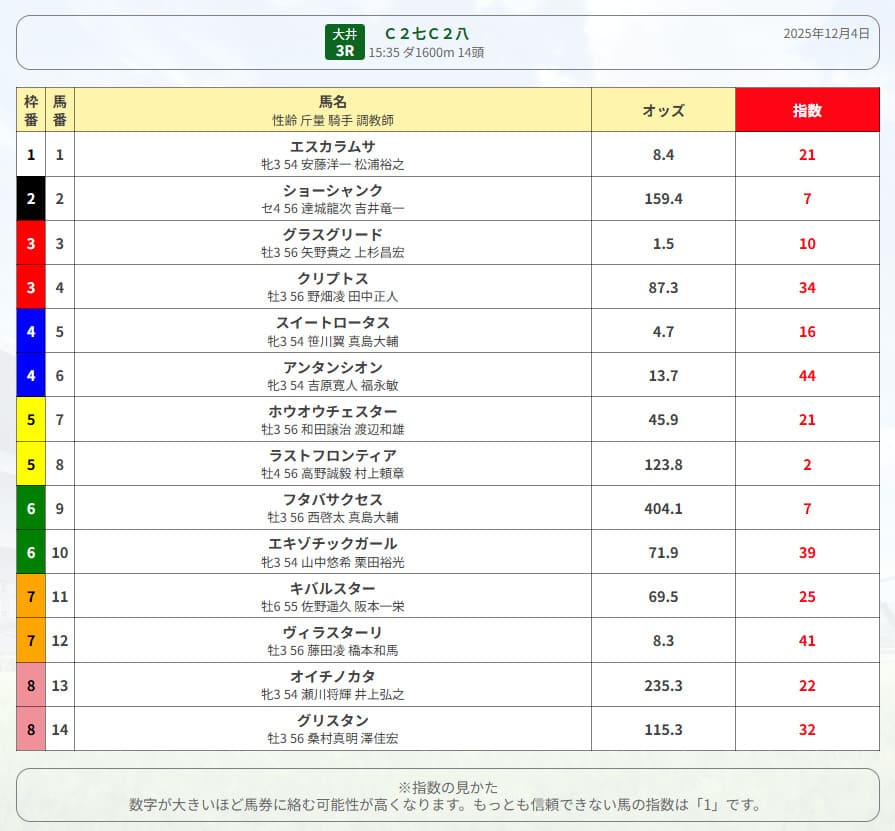This screenshot has height=831, width=895.
Task: Select index value 44 for アンタンシオン
Action: click(x=806, y=376)
